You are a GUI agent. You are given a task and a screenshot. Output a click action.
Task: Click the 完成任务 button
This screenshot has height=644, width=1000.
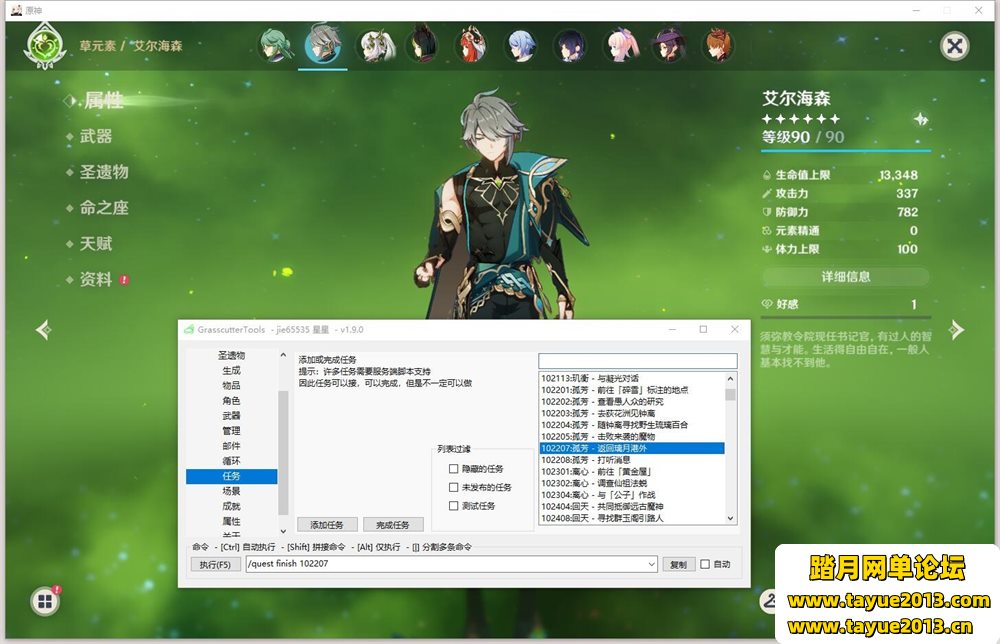pos(393,525)
